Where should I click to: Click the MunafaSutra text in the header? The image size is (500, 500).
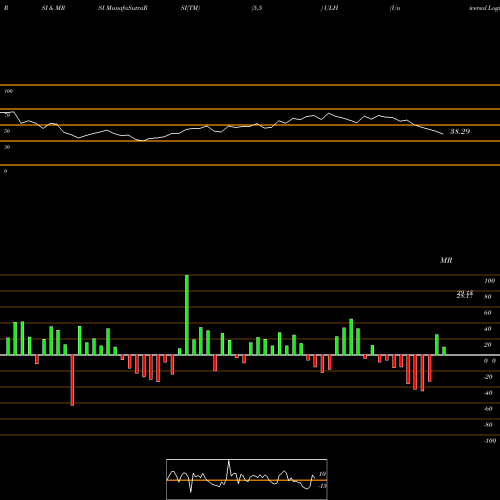coord(126,8)
